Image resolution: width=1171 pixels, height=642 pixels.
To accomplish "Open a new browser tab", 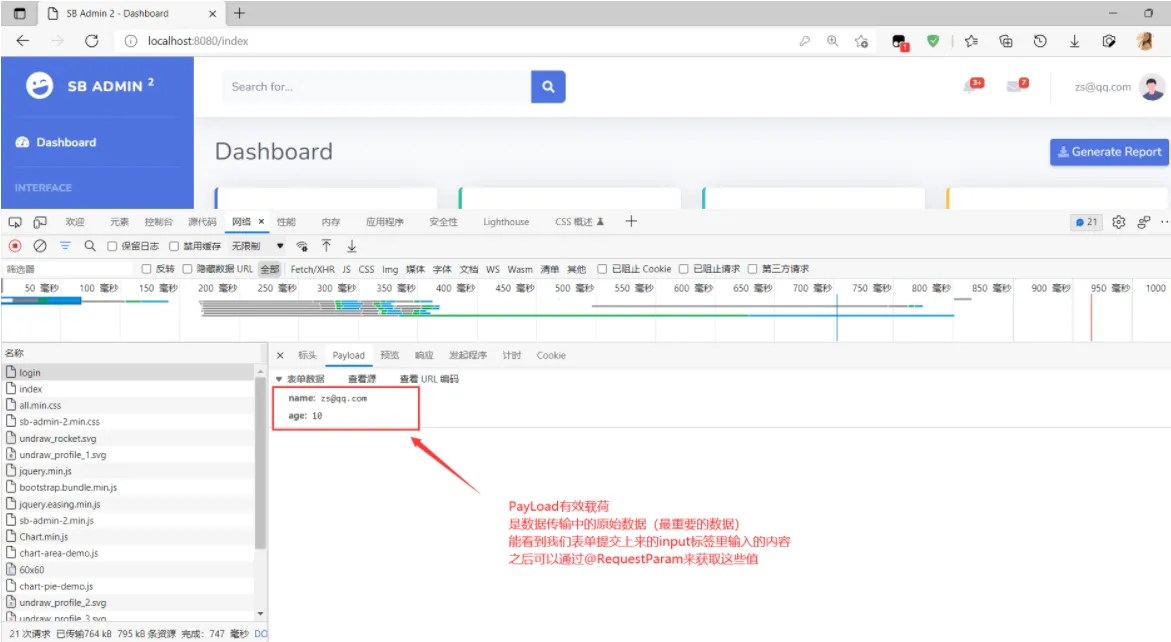I will (239, 13).
